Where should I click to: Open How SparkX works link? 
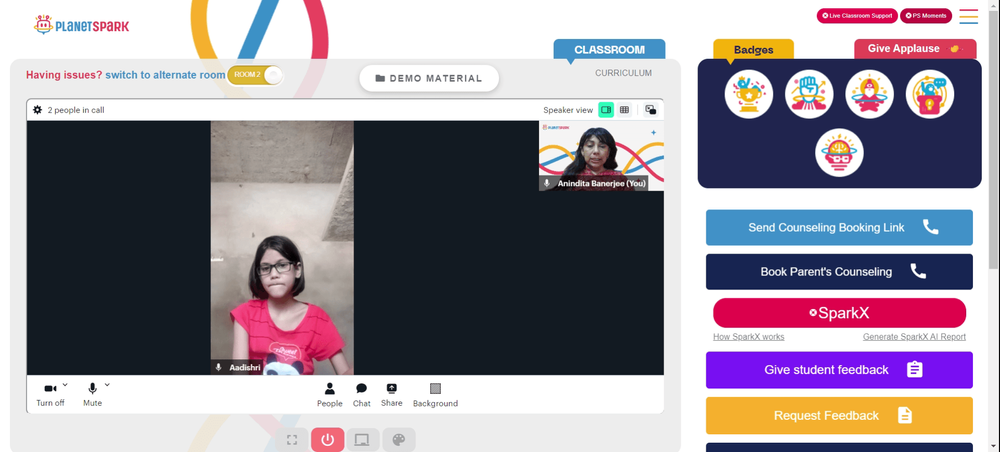pyautogui.click(x=749, y=337)
